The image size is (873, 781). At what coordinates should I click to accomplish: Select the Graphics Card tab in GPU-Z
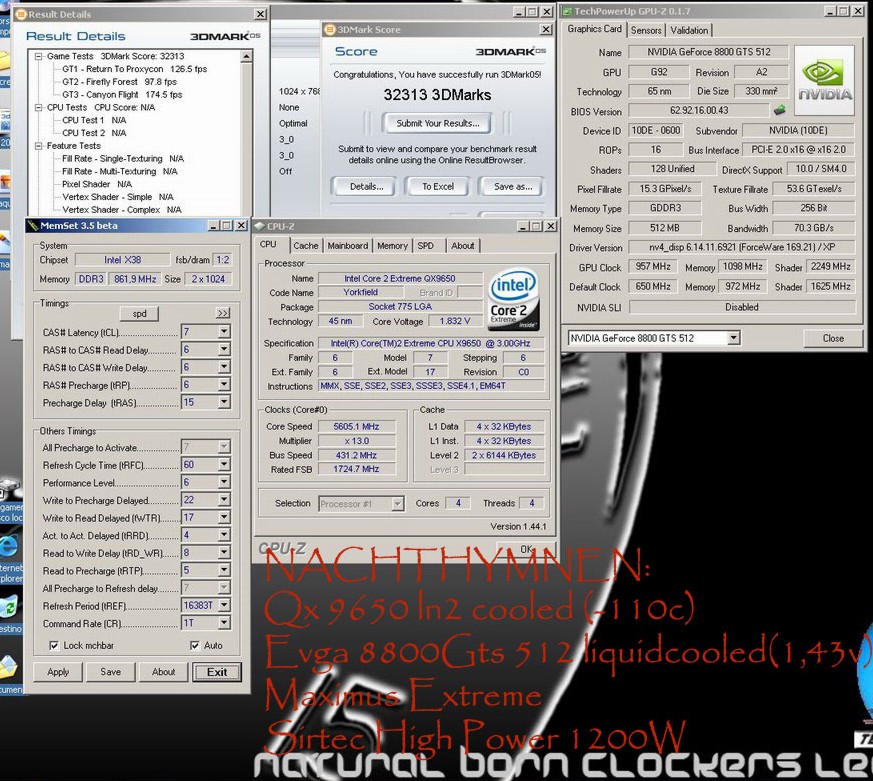pyautogui.click(x=594, y=29)
